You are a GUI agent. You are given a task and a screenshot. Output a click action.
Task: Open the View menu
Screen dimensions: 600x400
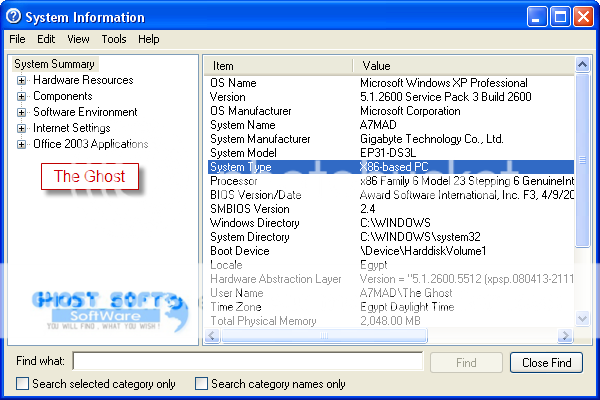pyautogui.click(x=78, y=39)
